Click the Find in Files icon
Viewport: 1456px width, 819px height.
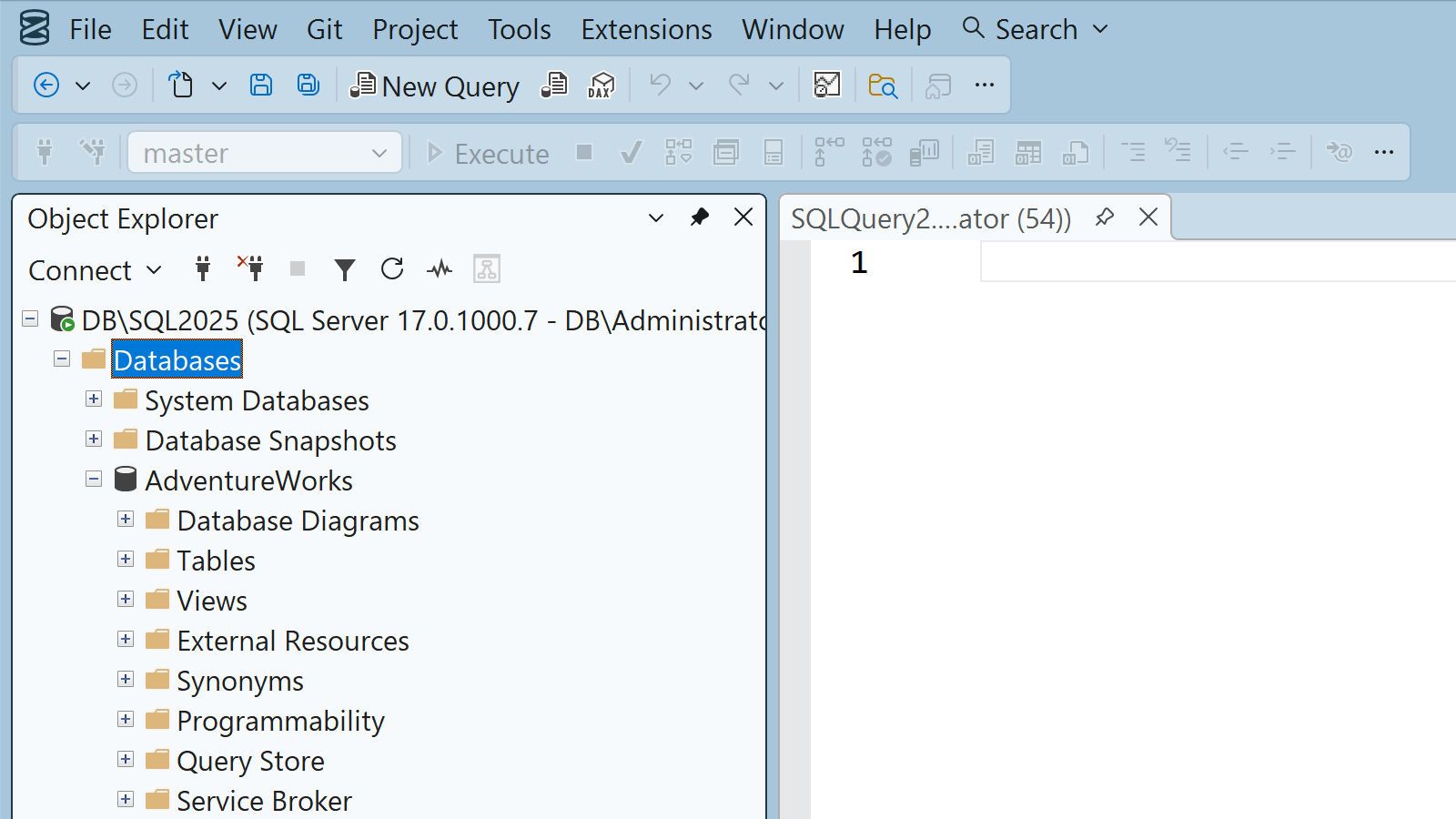tap(883, 86)
